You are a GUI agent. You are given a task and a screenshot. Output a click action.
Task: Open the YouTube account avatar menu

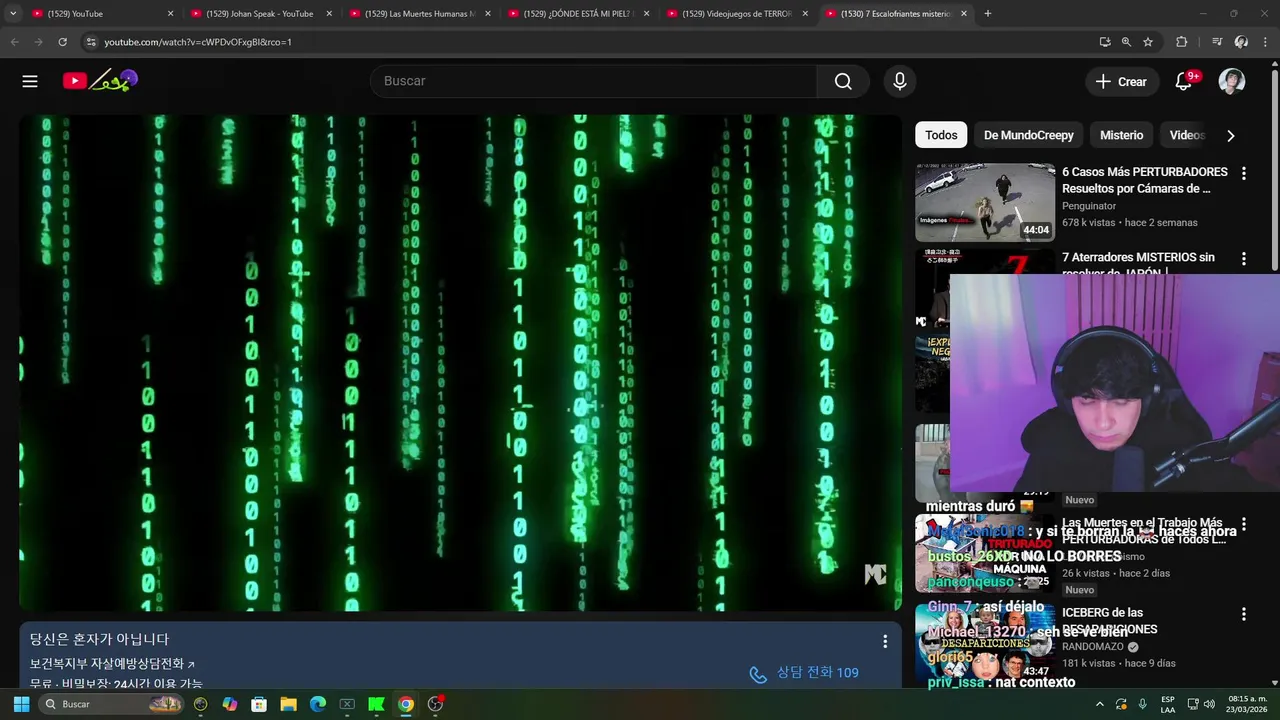click(x=1232, y=81)
